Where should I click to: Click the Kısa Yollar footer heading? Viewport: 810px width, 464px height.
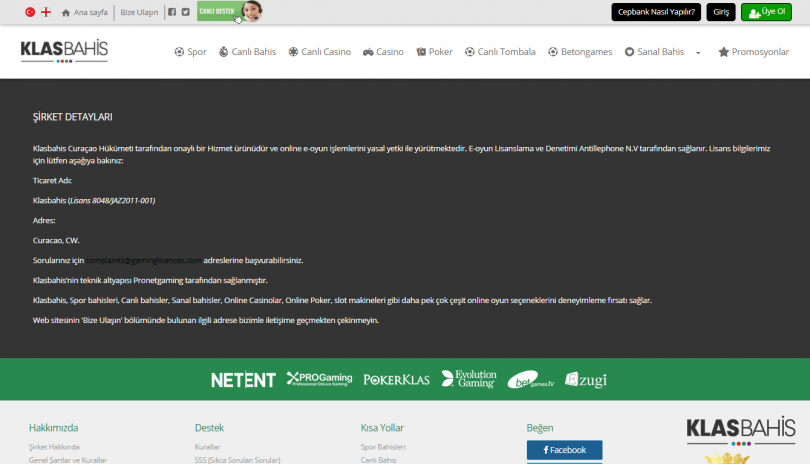tap(382, 428)
